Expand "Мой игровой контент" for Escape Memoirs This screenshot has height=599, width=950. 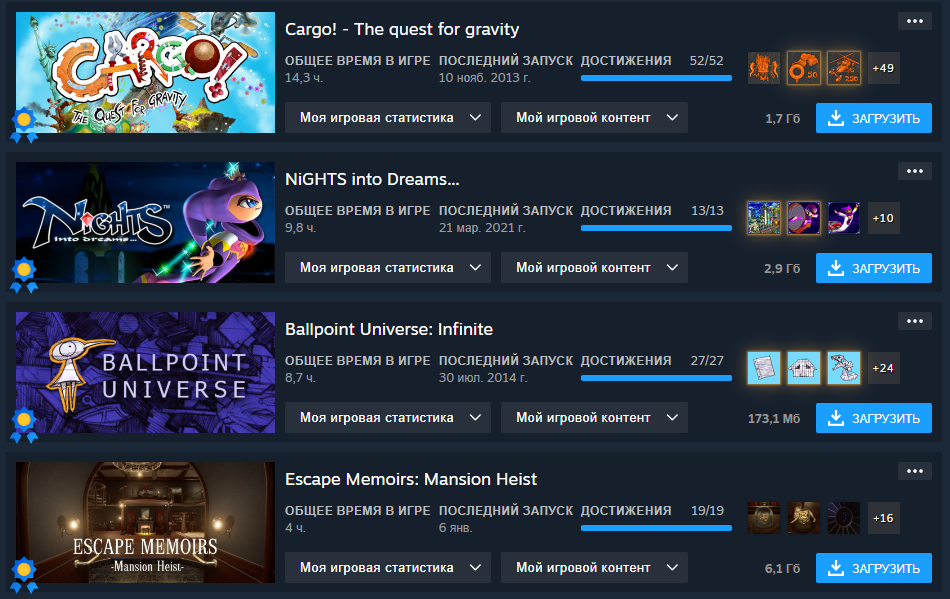click(594, 568)
